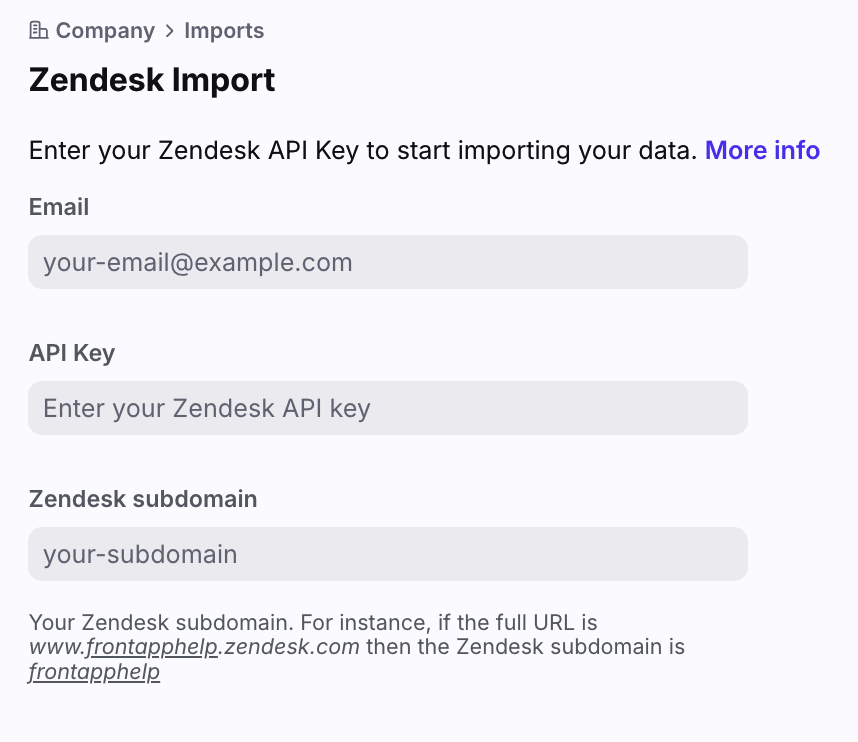858x742 pixels.
Task: Focus the Email input field
Action: [x=388, y=262]
